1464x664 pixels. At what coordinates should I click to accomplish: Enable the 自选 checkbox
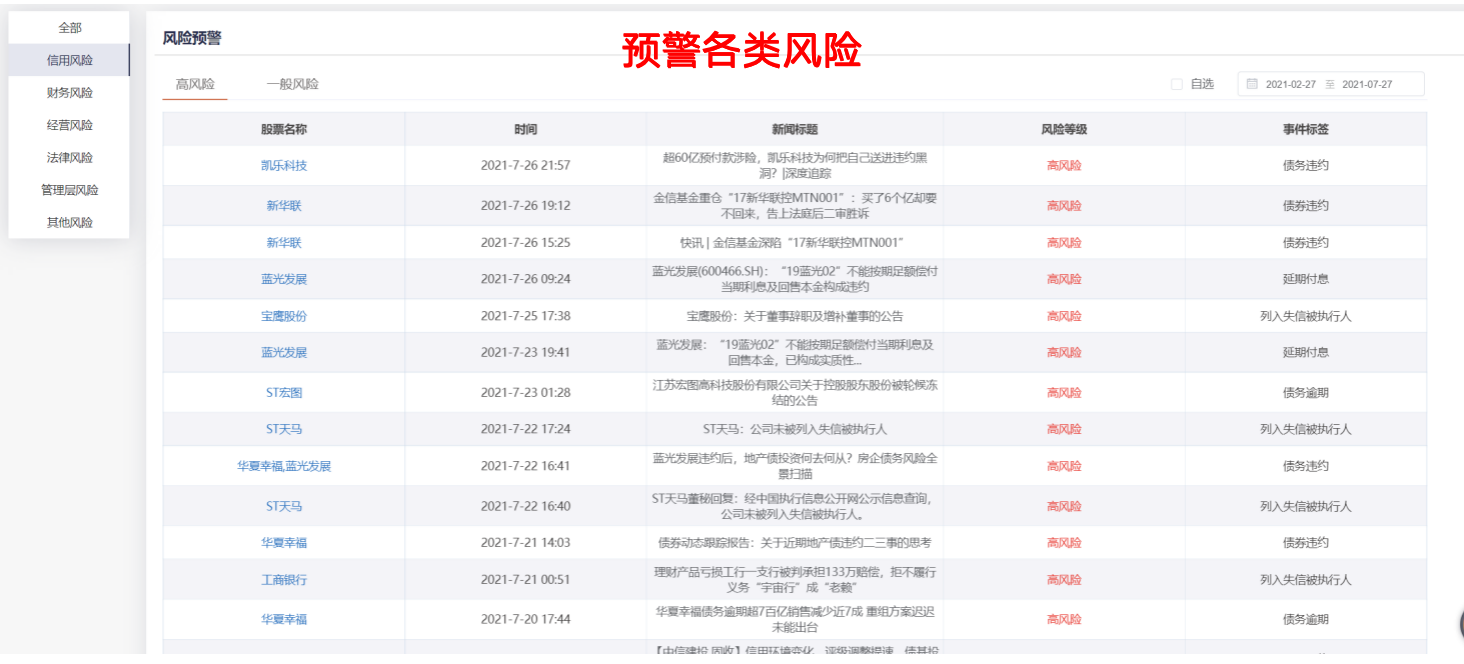pos(1177,84)
